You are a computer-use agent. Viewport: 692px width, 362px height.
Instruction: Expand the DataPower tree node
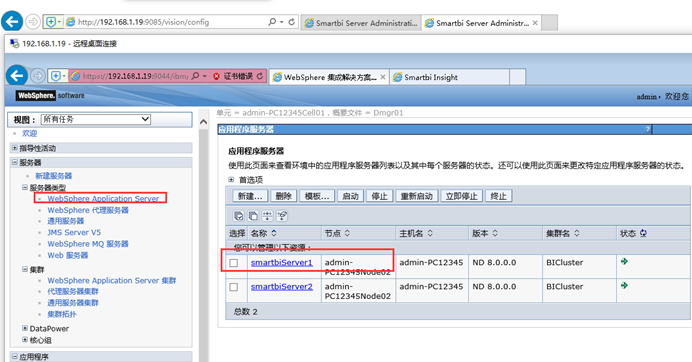[x=25, y=328]
